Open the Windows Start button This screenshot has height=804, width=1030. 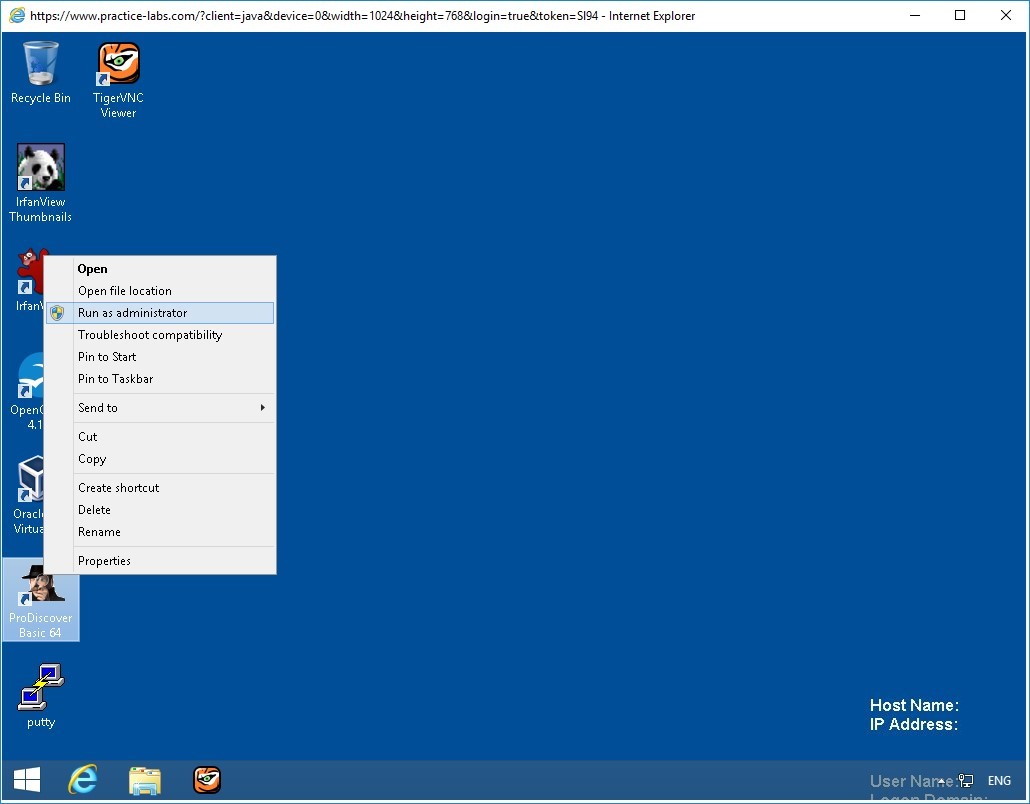[x=27, y=780]
